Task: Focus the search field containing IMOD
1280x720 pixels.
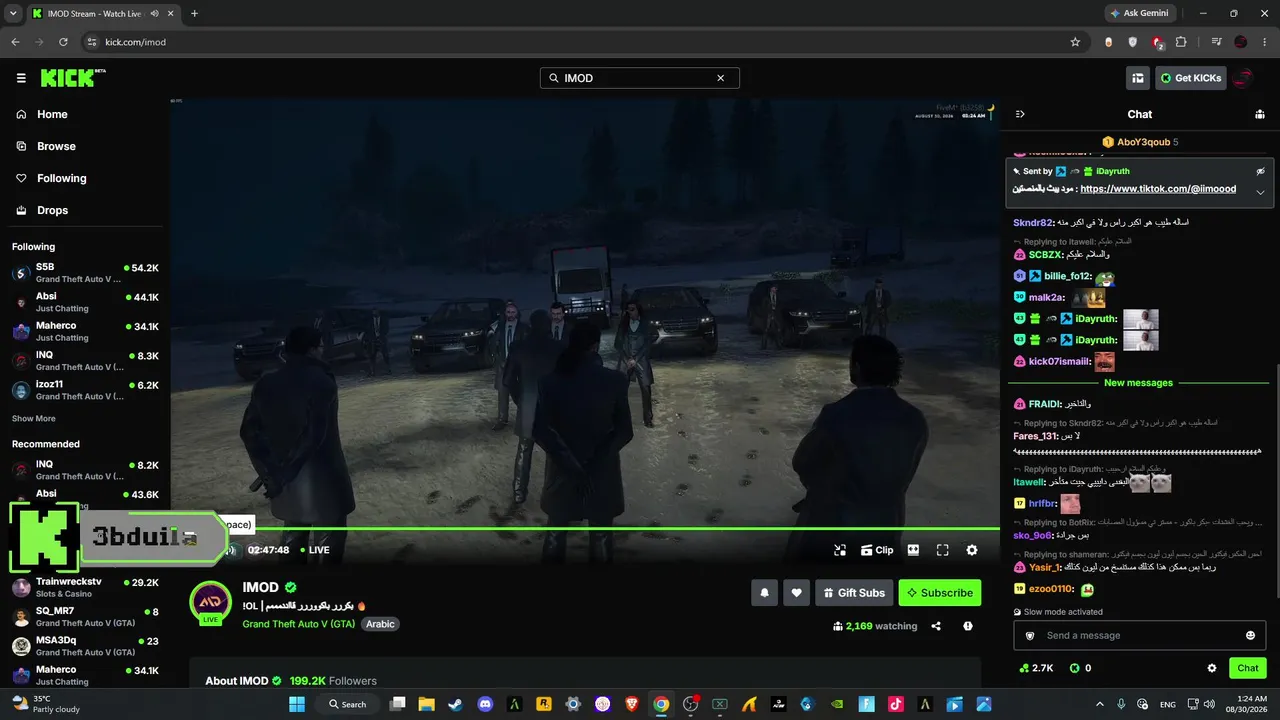Action: pos(640,78)
